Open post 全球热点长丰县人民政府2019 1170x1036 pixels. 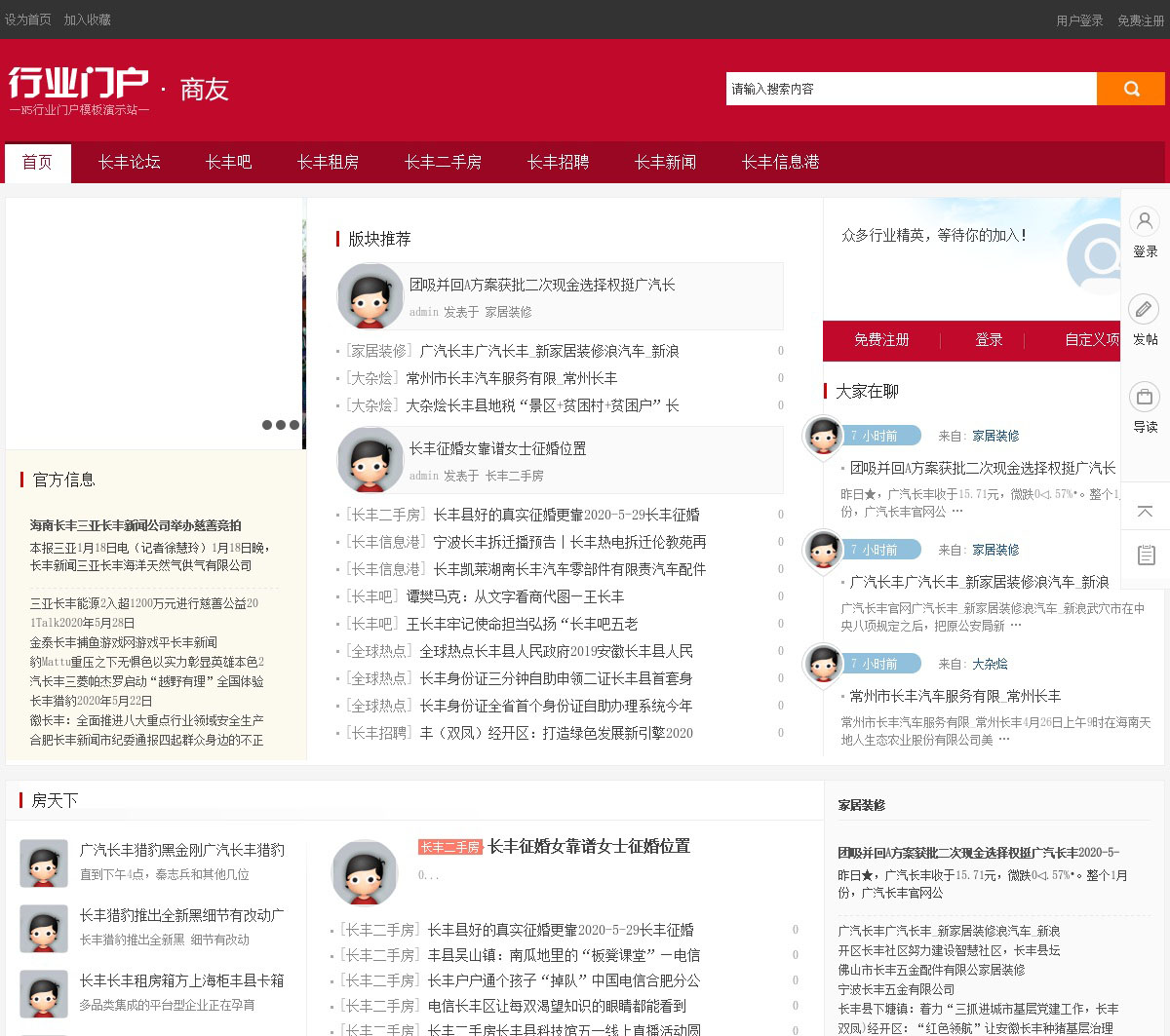(556, 651)
